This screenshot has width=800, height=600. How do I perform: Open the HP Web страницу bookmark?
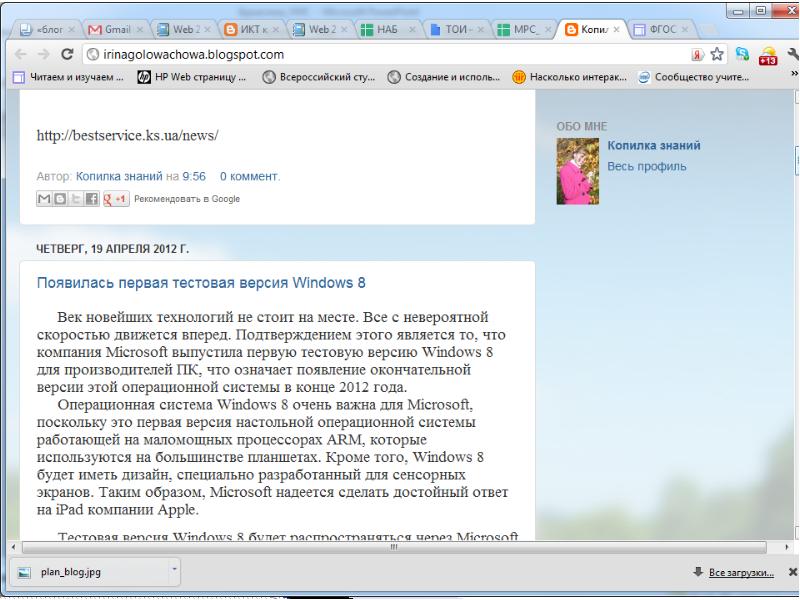pos(196,79)
